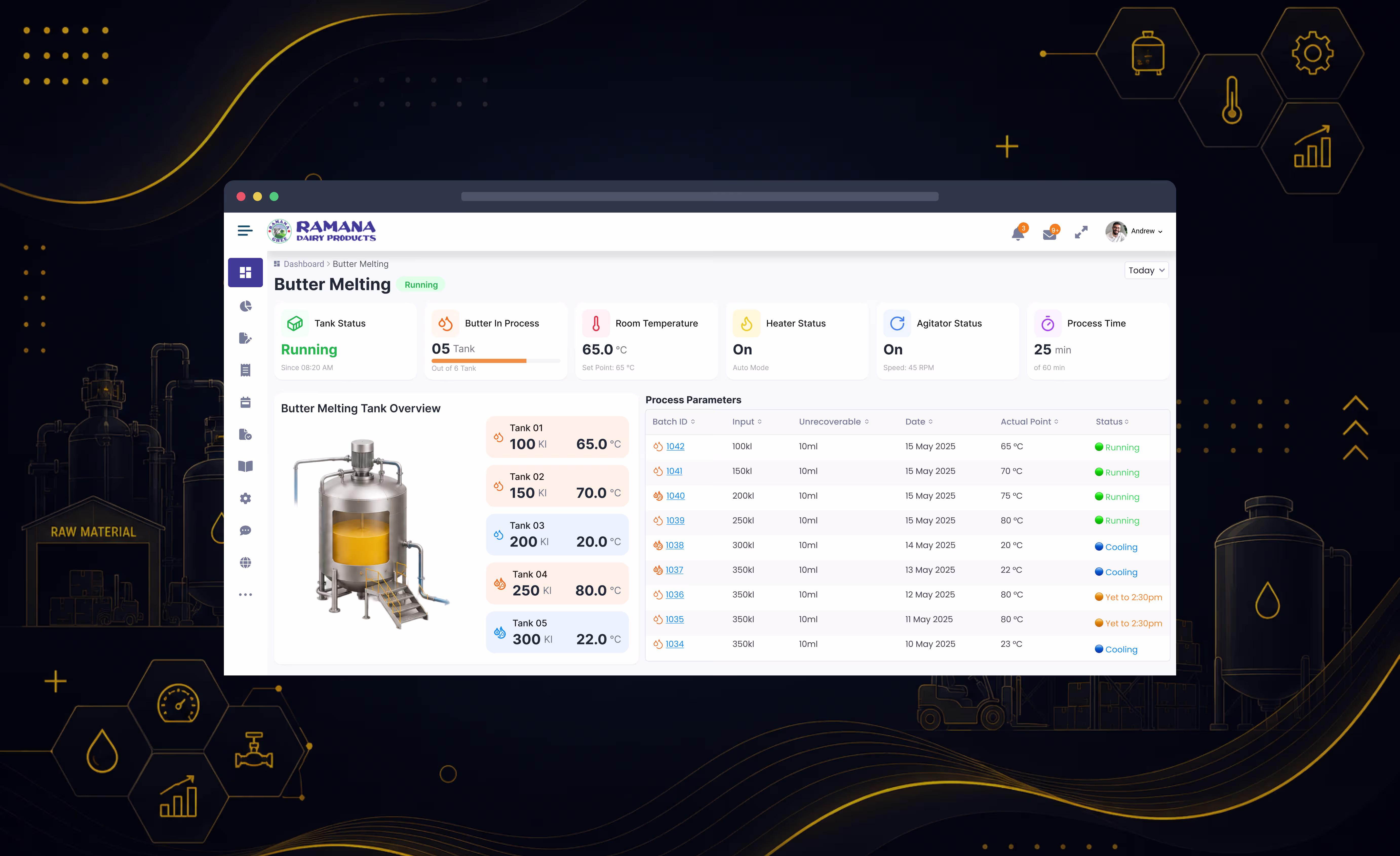
Task: Click the Butter In Process progress bar
Action: [495, 361]
